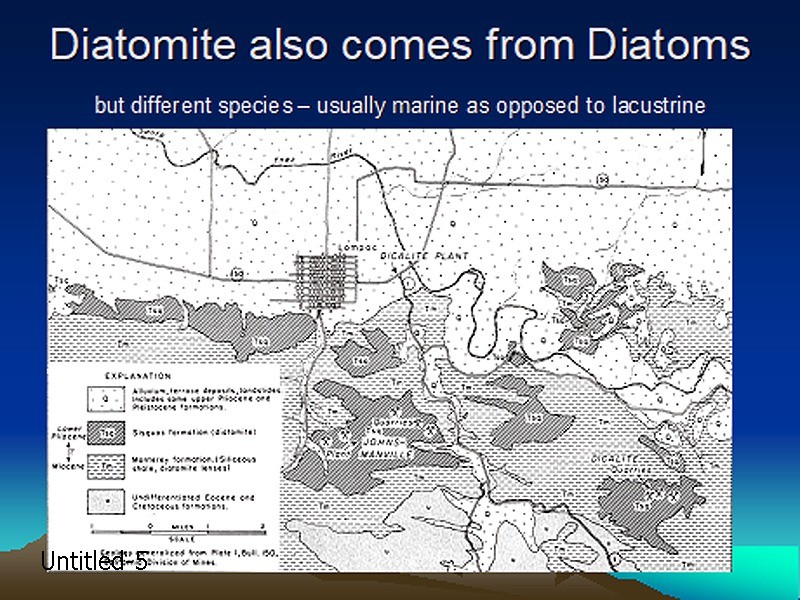
Task: Click the Sisquoc formation description text
Action: [194, 432]
